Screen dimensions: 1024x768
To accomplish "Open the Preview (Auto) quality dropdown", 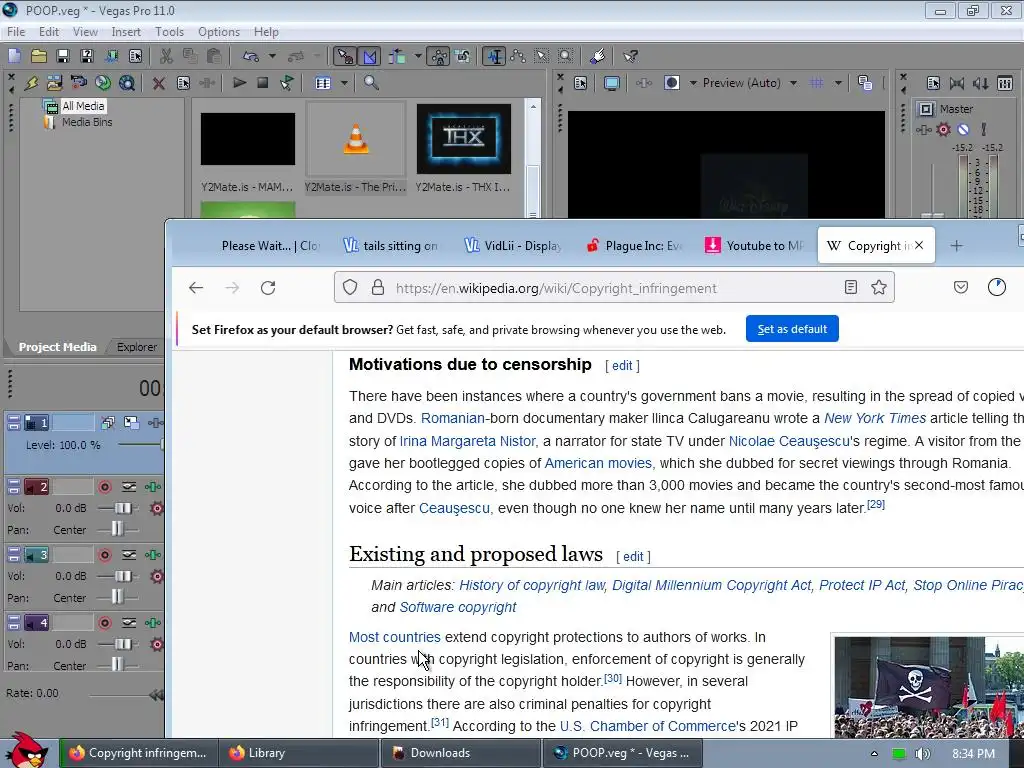I will [793, 83].
